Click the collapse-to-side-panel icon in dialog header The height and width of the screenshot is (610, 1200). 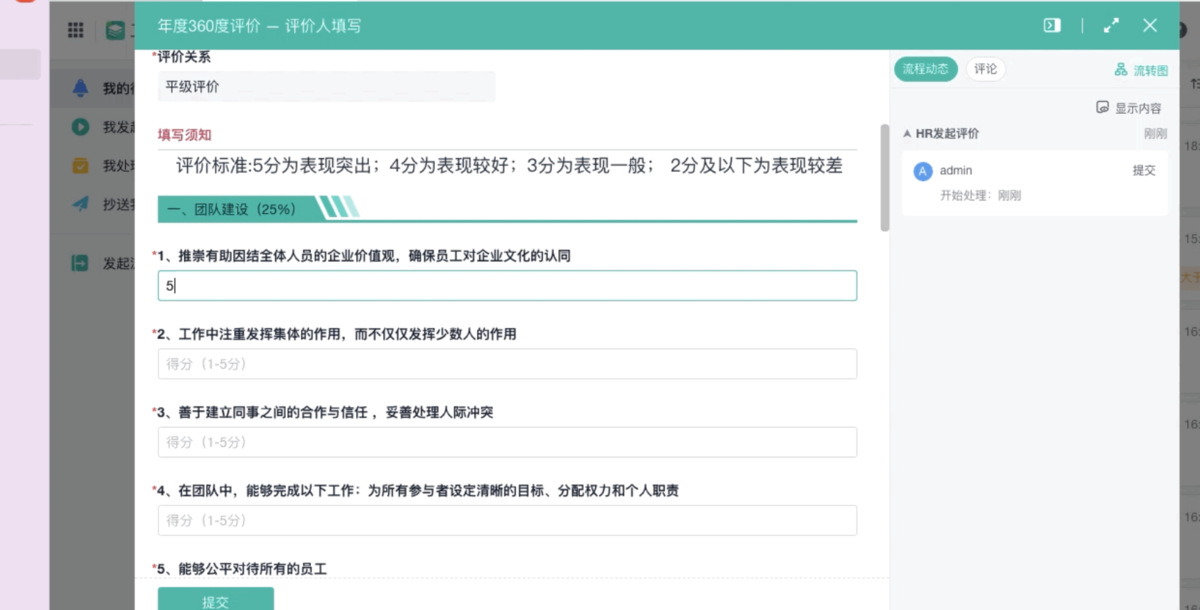[x=1050, y=25]
